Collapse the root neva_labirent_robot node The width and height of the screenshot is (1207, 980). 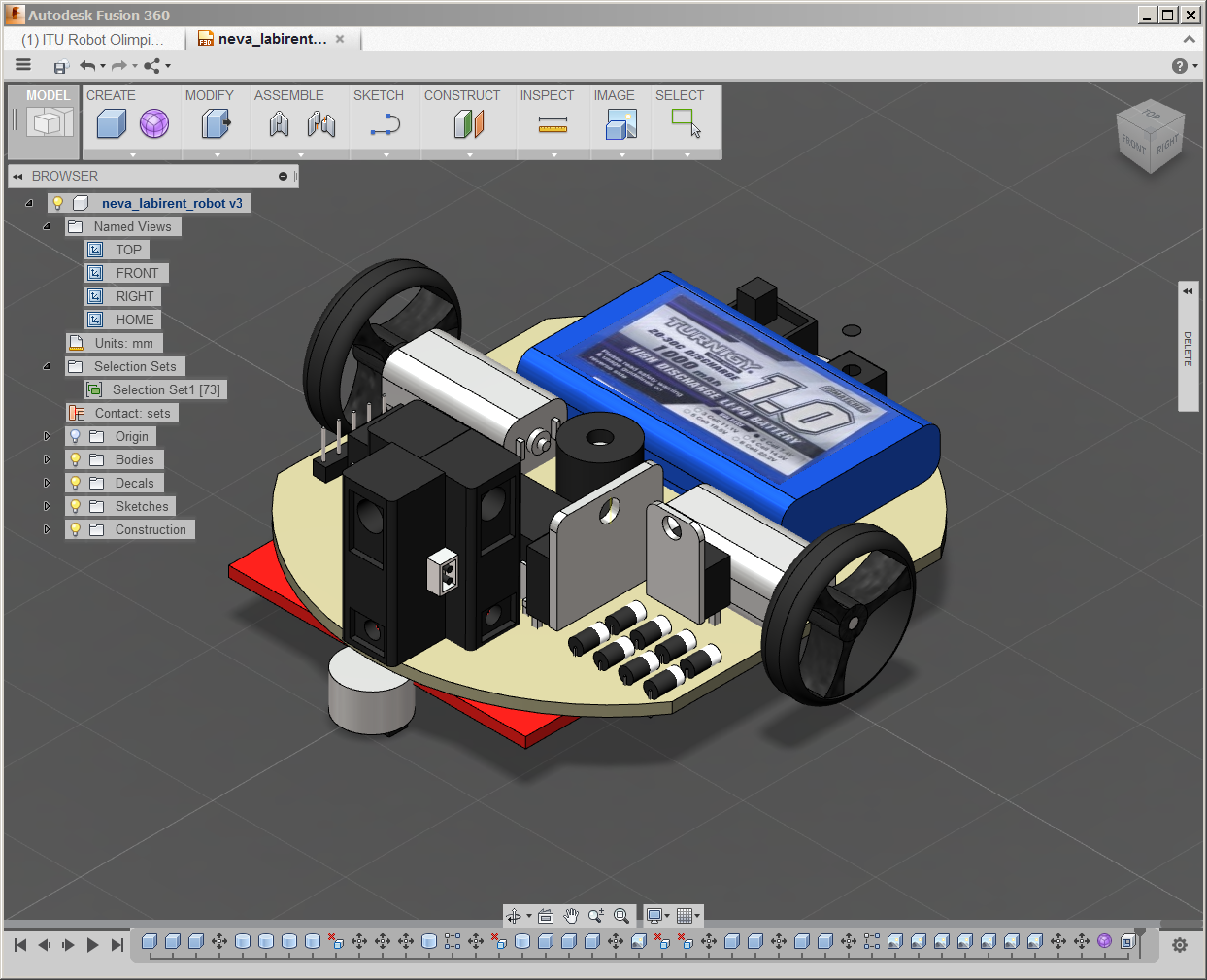29,203
